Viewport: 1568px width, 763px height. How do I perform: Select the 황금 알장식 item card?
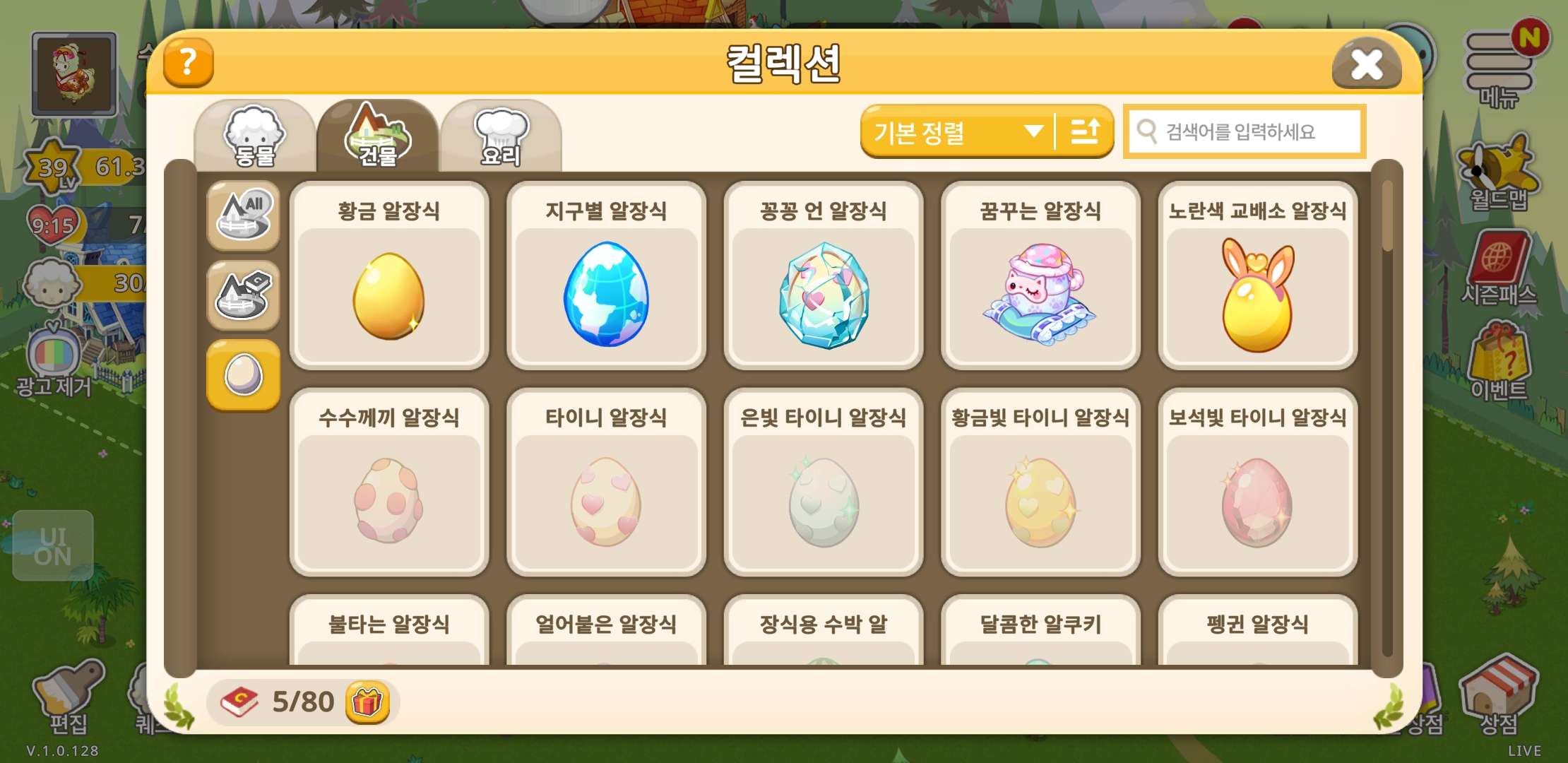pyautogui.click(x=389, y=276)
